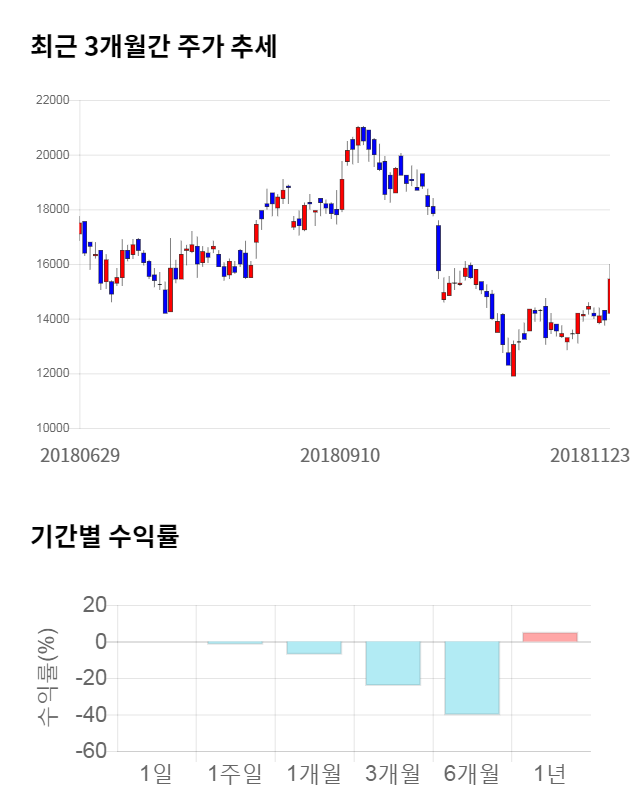Select the 6개월 x-axis label
Screen dimensions: 640x810
[x=471, y=773]
